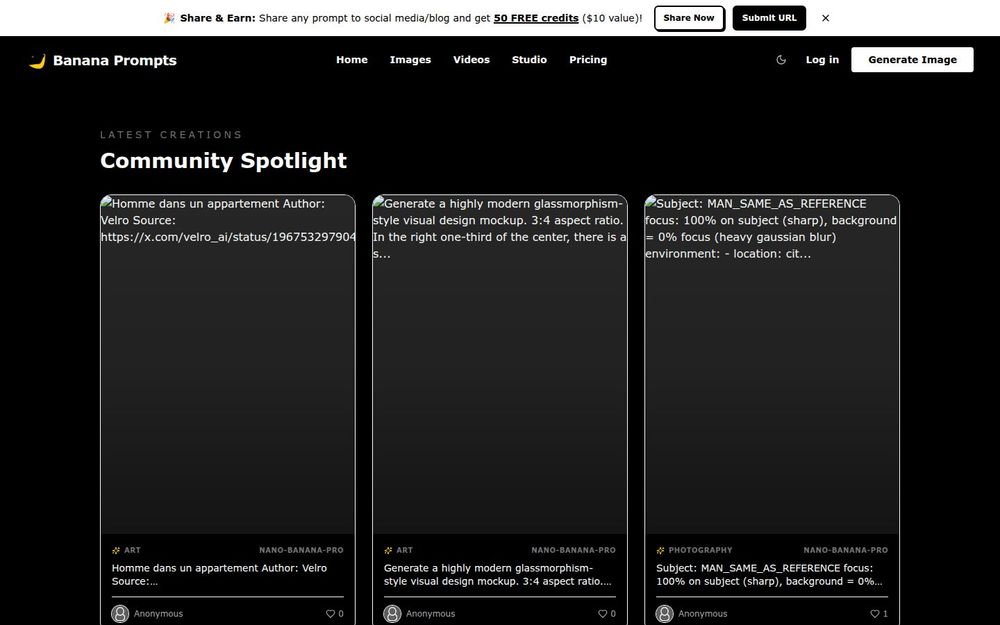Click the sparkle icon beside PHOTOGRAPHY
This screenshot has width=1000, height=625.
coord(660,550)
